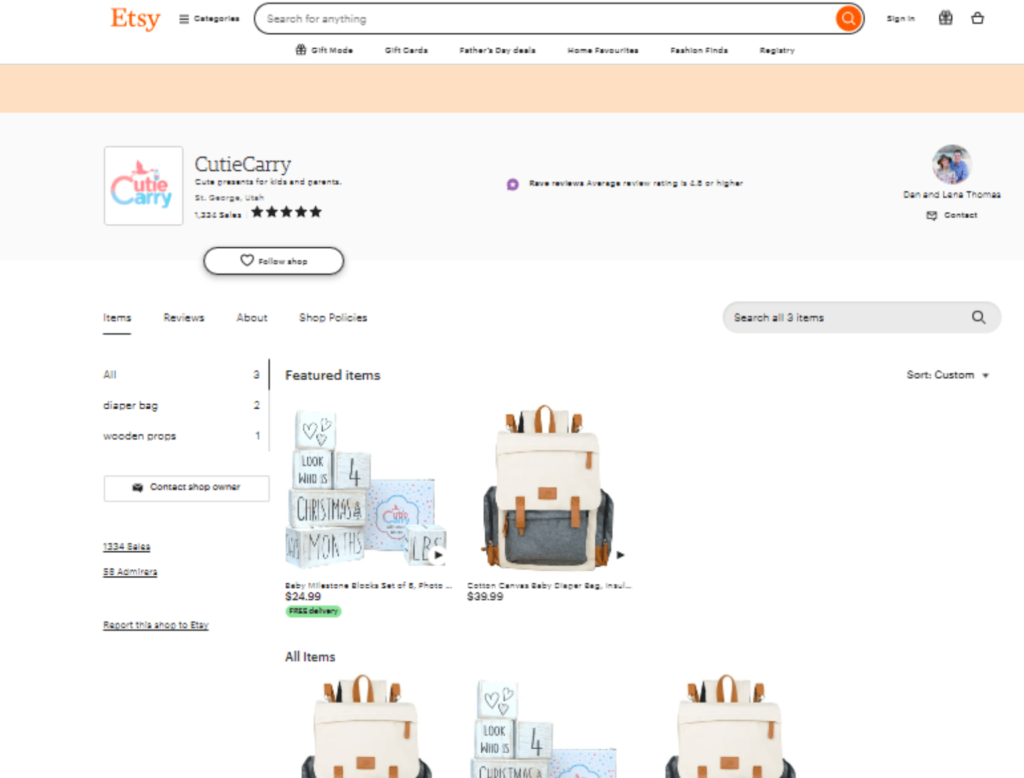1024x778 pixels.
Task: Switch to the Reviews tab
Action: (184, 317)
